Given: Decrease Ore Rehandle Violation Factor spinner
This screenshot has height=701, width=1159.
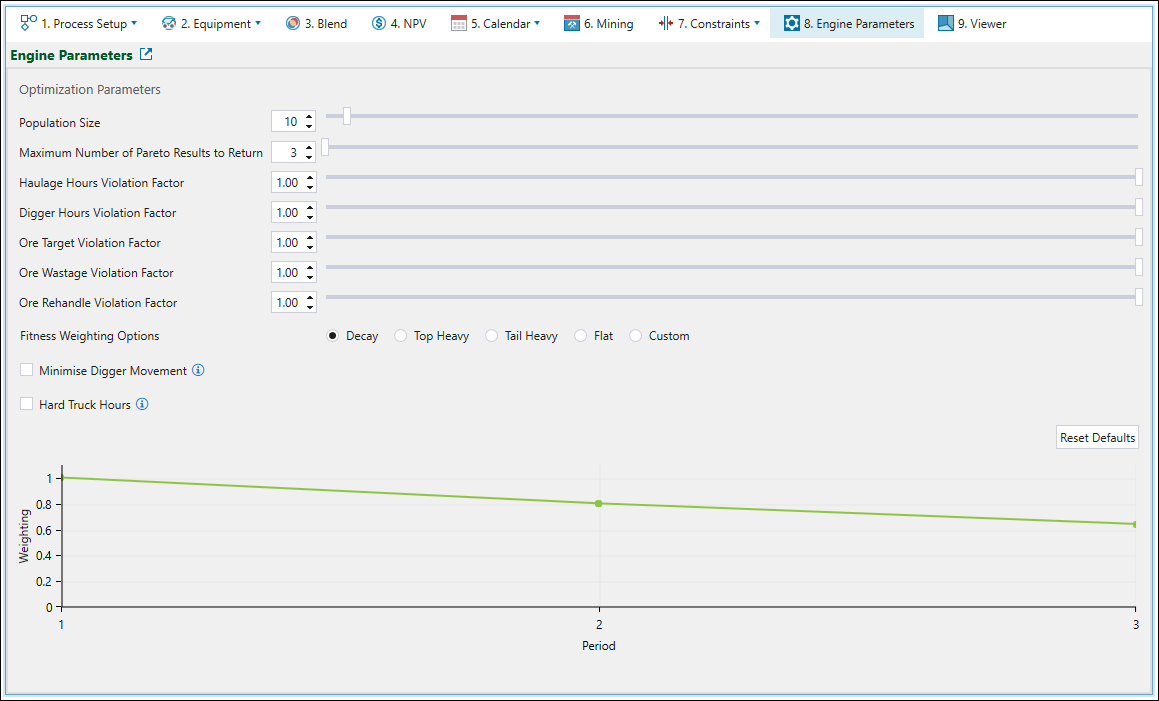Looking at the screenshot, I should [x=310, y=307].
